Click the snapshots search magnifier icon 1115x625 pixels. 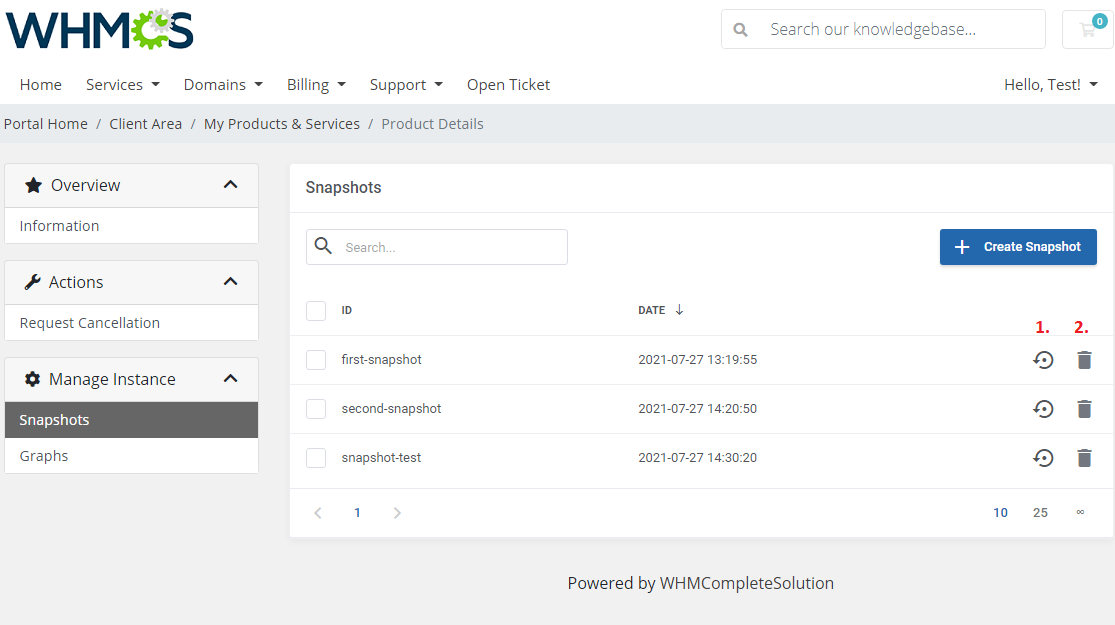tap(324, 246)
